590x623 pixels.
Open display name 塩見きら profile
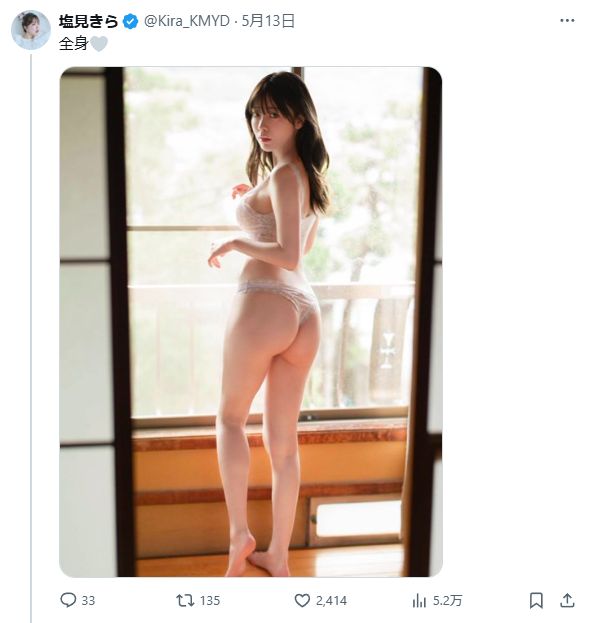click(89, 21)
